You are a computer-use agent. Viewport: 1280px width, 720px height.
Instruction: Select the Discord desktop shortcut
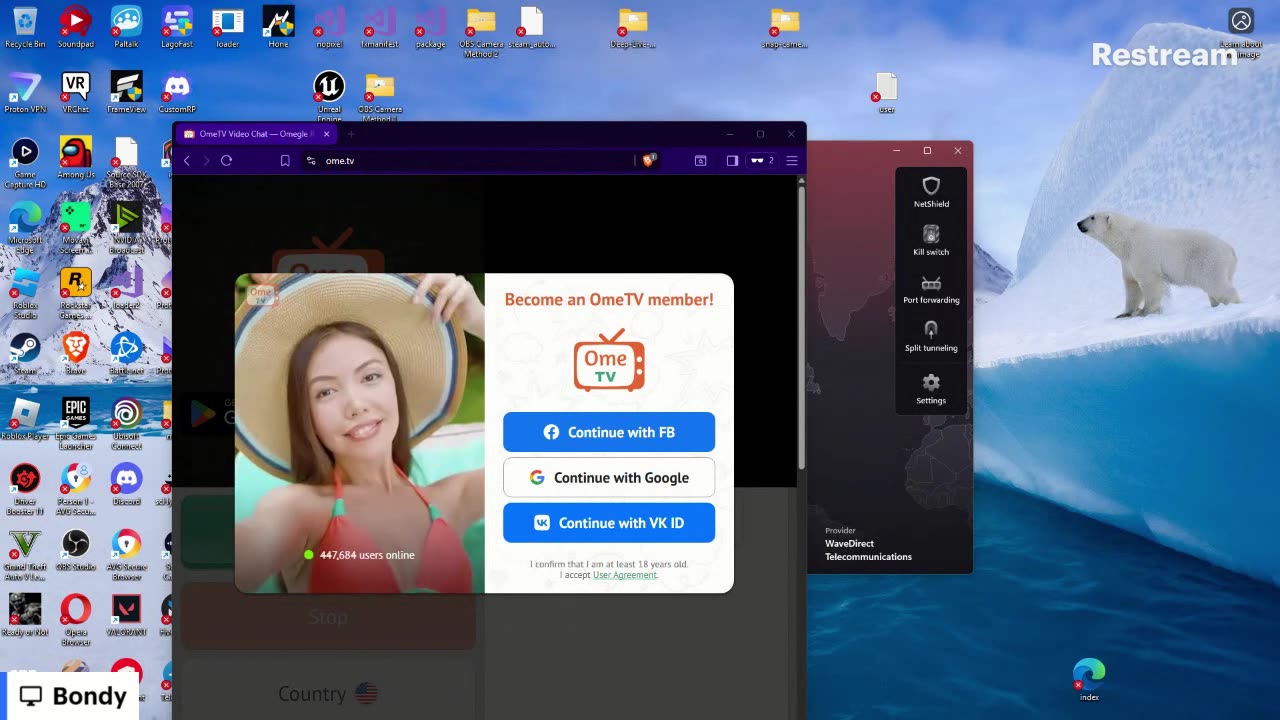pyautogui.click(x=126, y=485)
